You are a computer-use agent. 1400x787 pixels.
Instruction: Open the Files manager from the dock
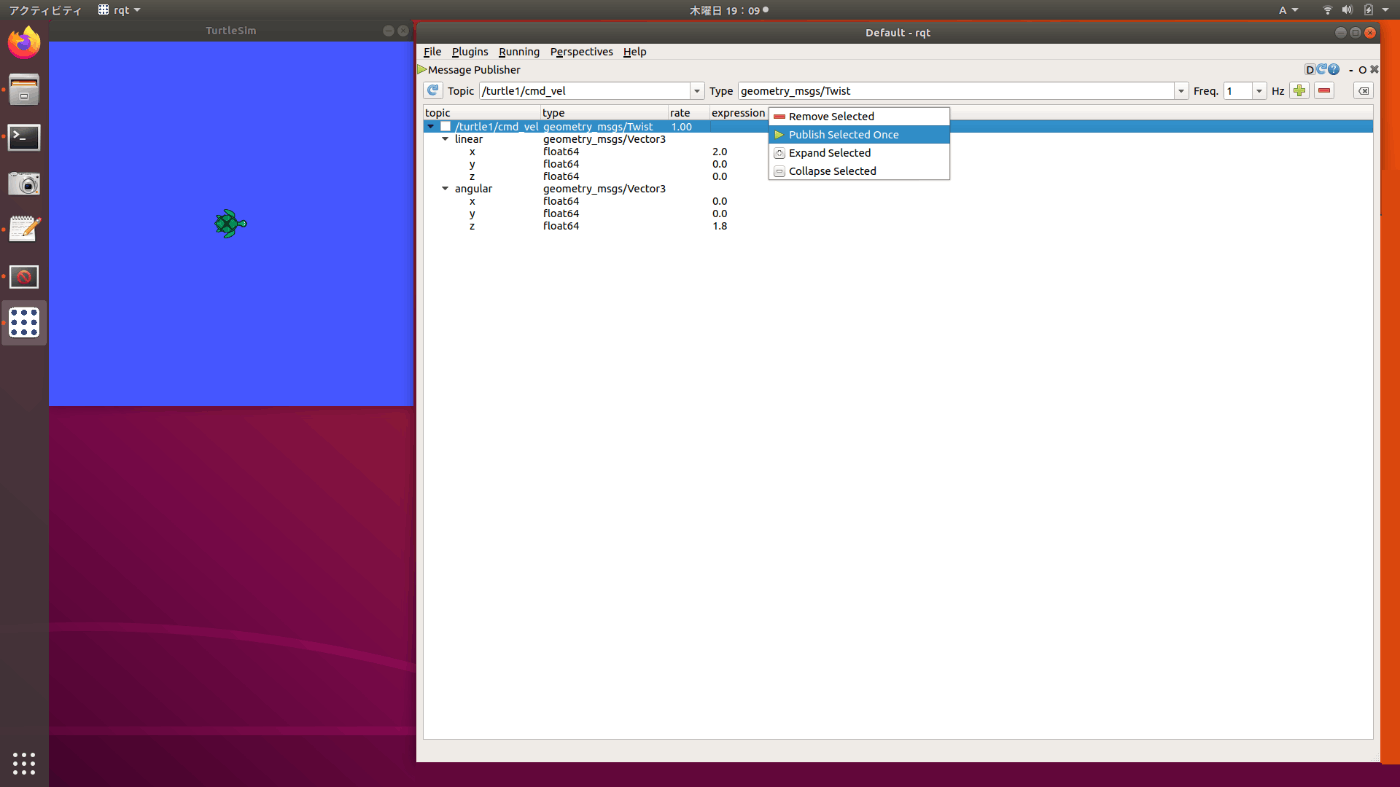[24, 90]
